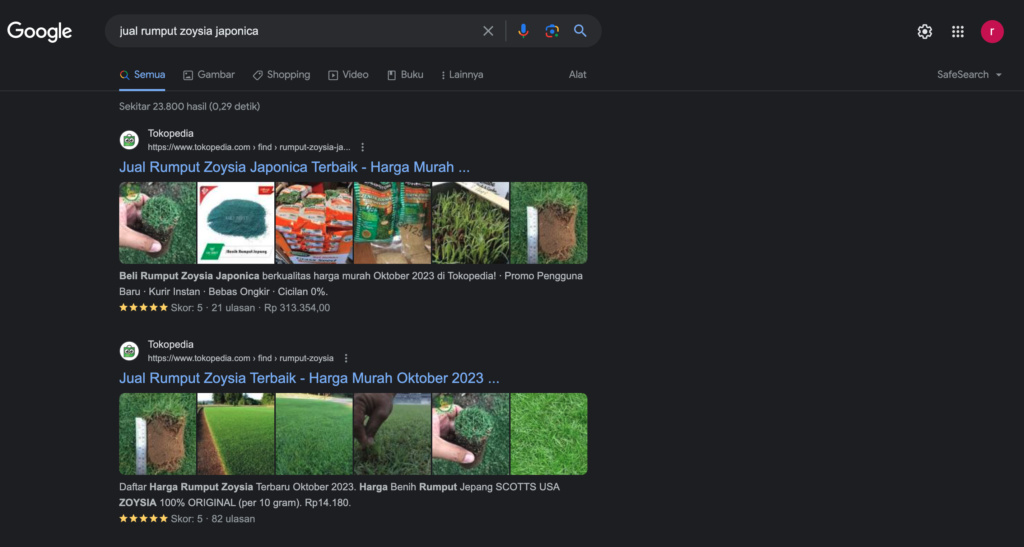This screenshot has width=1024, height=547.
Task: Open 'Jual Rumput Zoysia Terbaik' result link
Action: (309, 378)
